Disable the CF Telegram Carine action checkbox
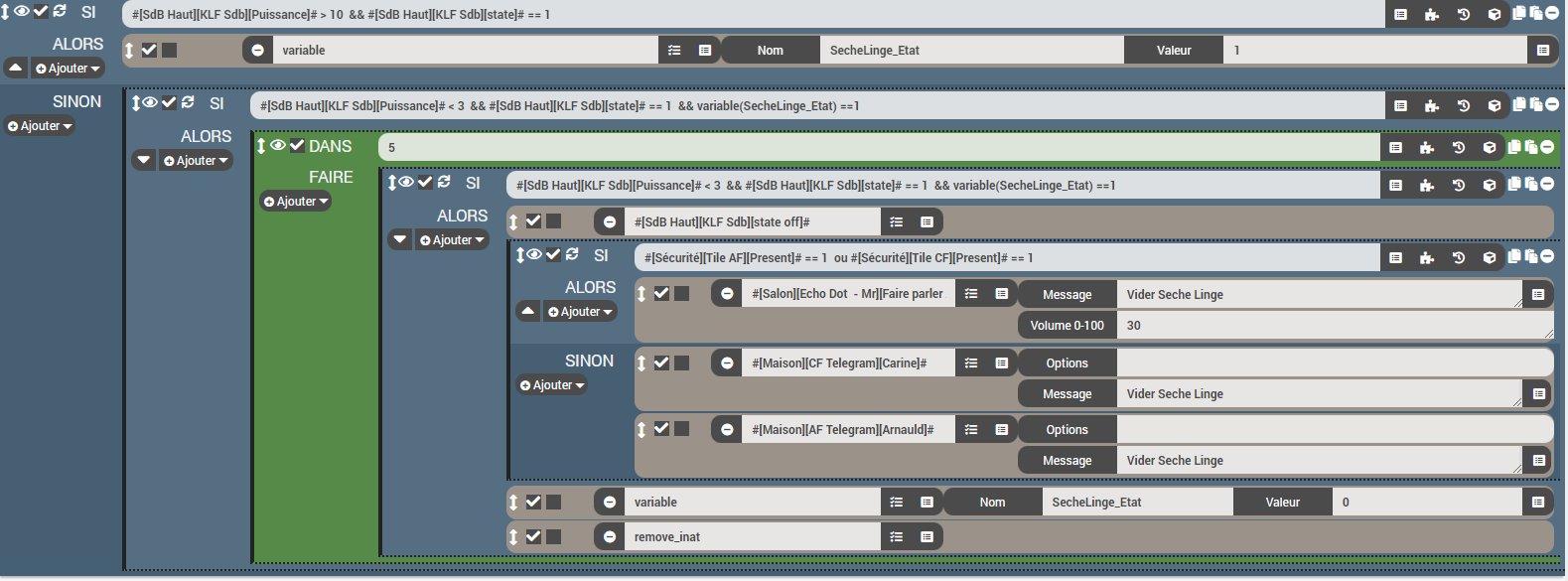This screenshot has width=1568, height=581. 661,363
